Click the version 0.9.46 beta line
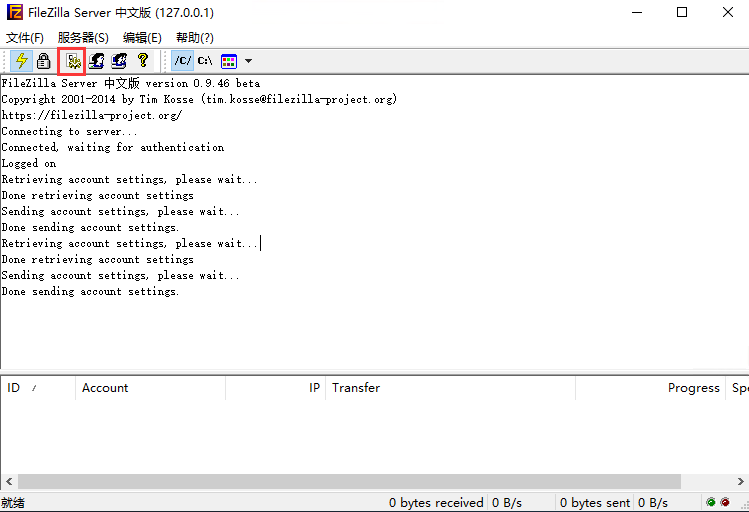The height and width of the screenshot is (512, 749). coord(131,83)
